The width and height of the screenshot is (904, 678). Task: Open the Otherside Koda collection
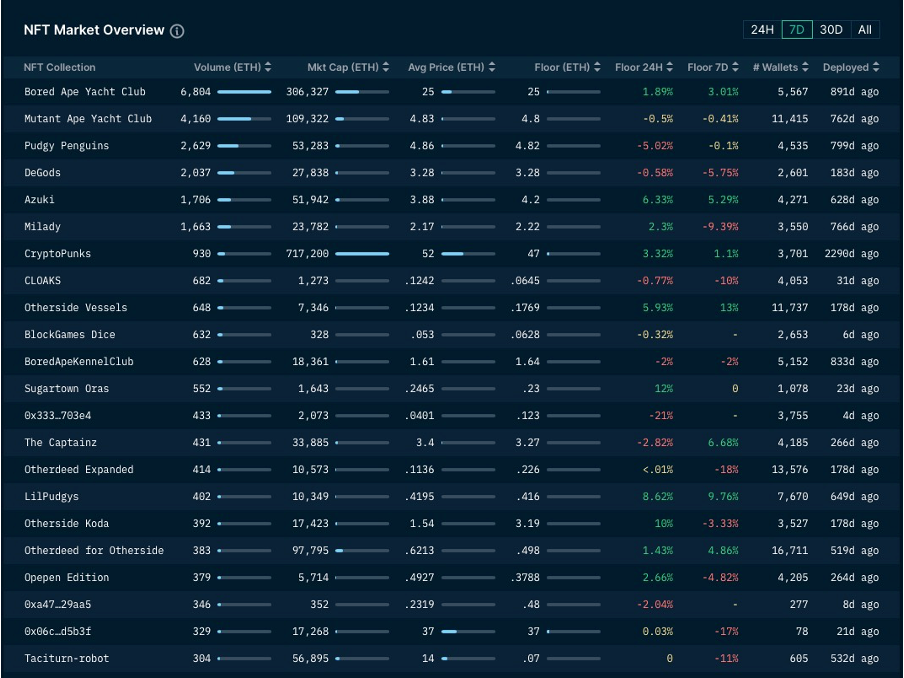point(66,523)
